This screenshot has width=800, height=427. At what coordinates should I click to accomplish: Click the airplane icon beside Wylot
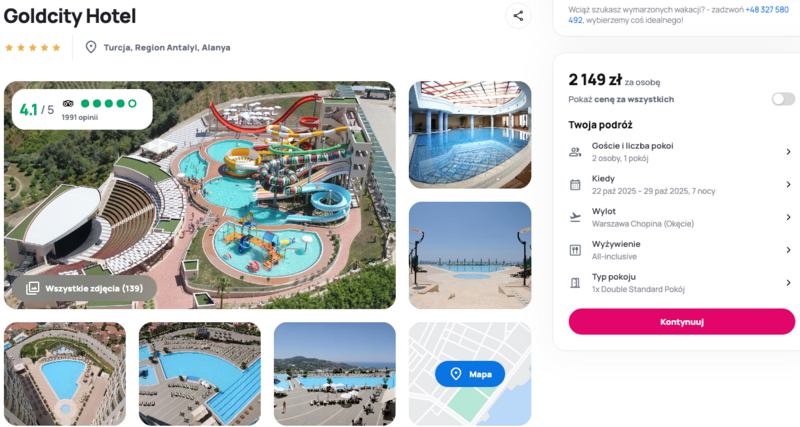pyautogui.click(x=575, y=217)
